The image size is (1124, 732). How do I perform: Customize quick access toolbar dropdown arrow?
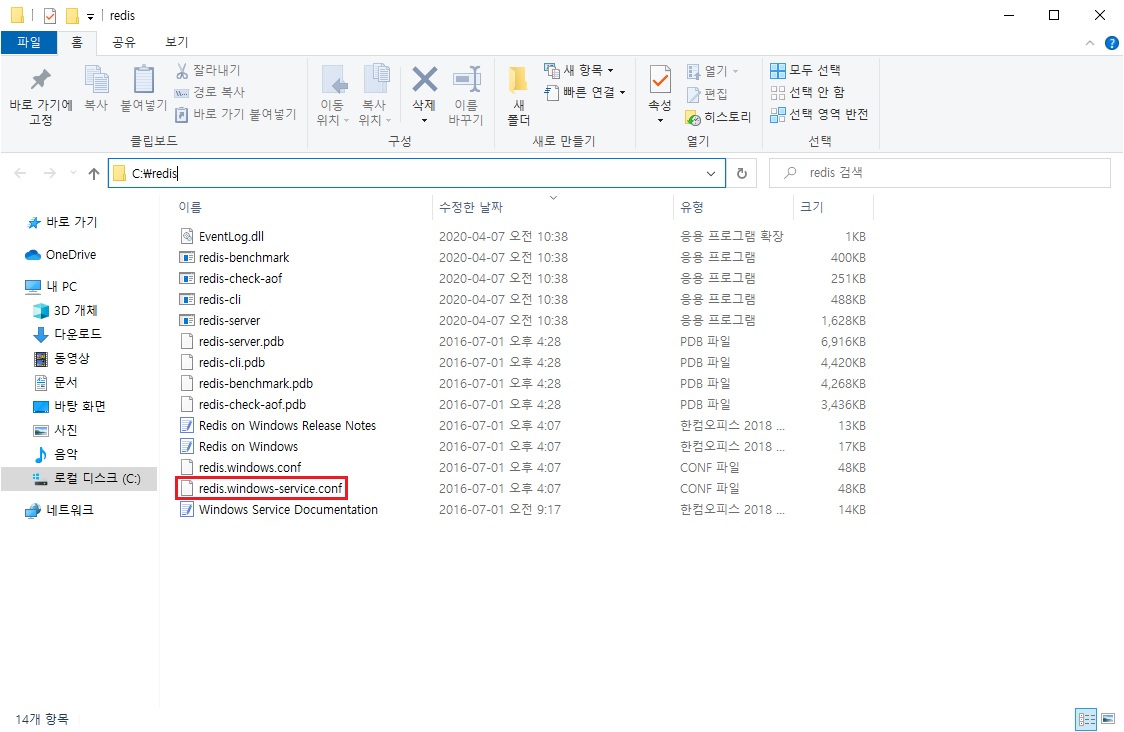point(90,16)
